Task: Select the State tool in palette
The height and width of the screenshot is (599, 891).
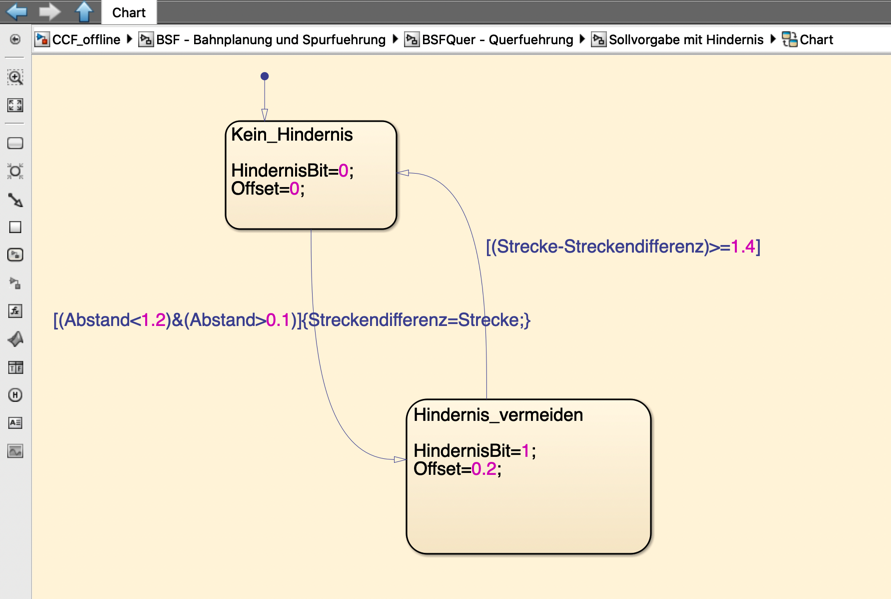Action: pos(15,143)
